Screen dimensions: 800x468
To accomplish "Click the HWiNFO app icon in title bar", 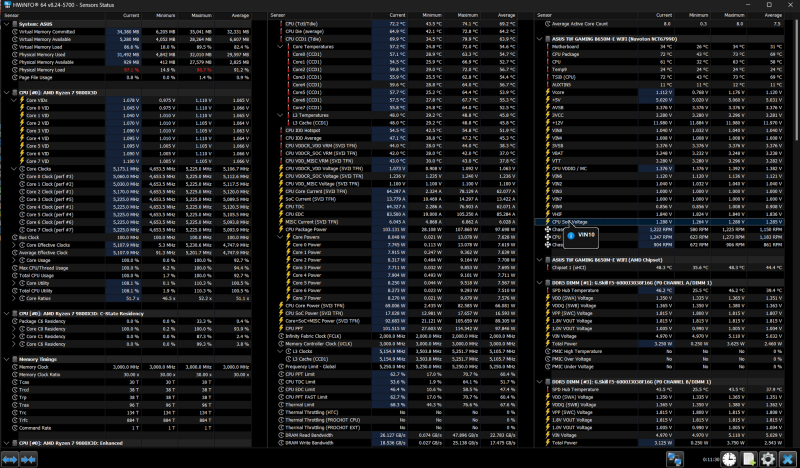I will [7, 5].
